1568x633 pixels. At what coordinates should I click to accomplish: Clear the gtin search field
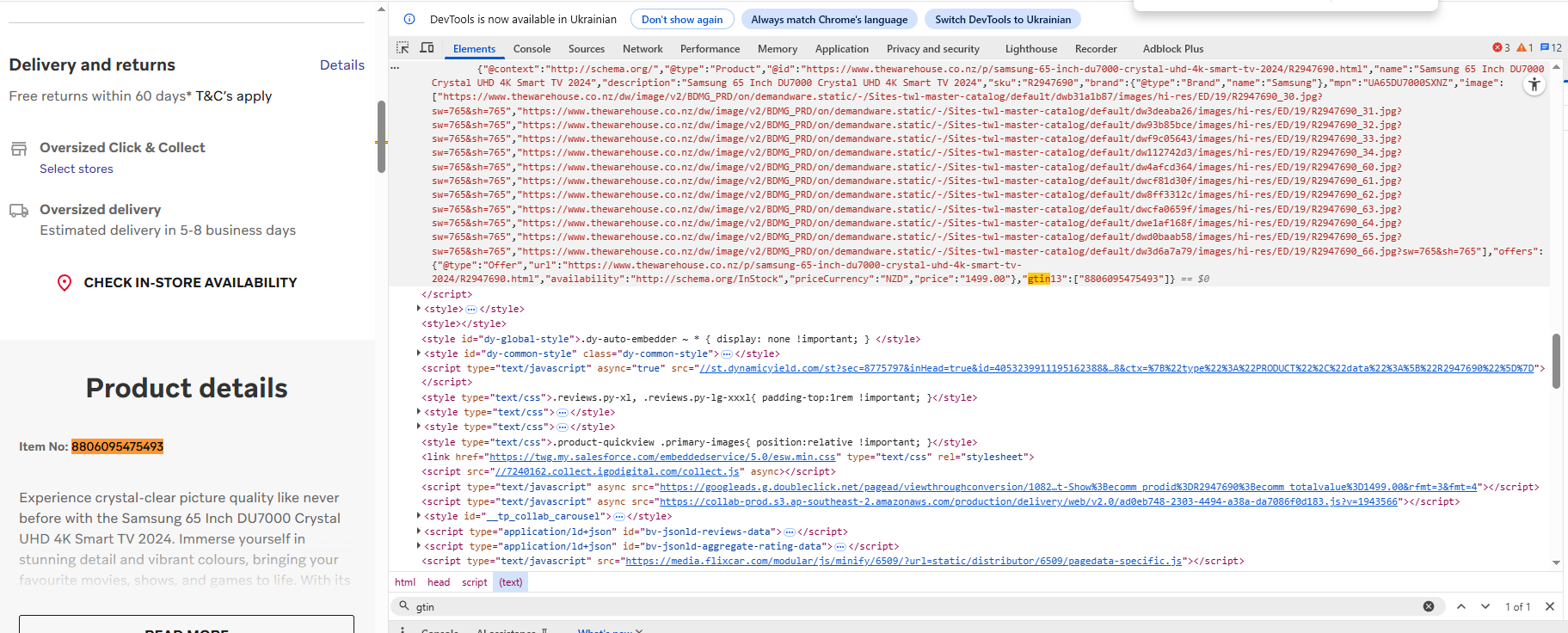1429,606
